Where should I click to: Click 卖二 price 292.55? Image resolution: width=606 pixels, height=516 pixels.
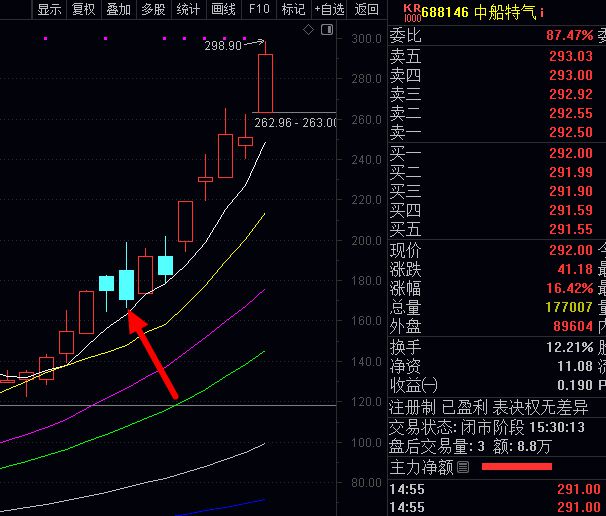tap(571, 113)
